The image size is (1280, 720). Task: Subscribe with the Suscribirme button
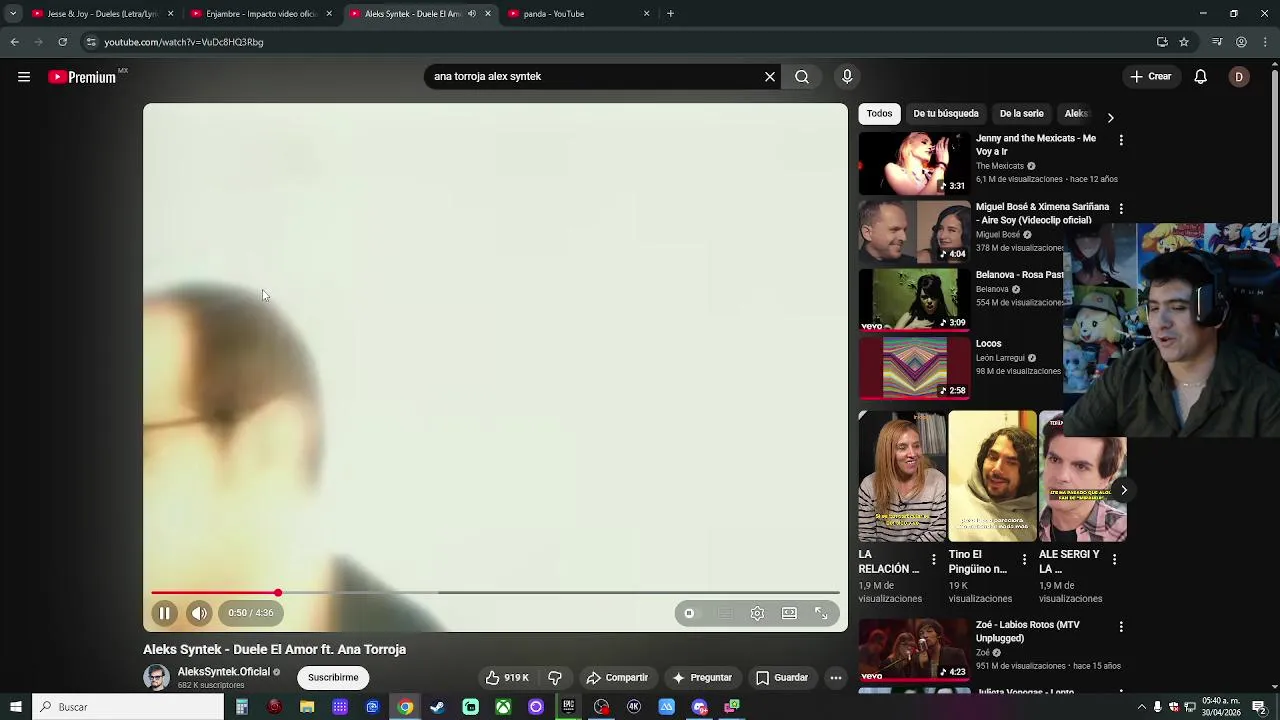[333, 678]
